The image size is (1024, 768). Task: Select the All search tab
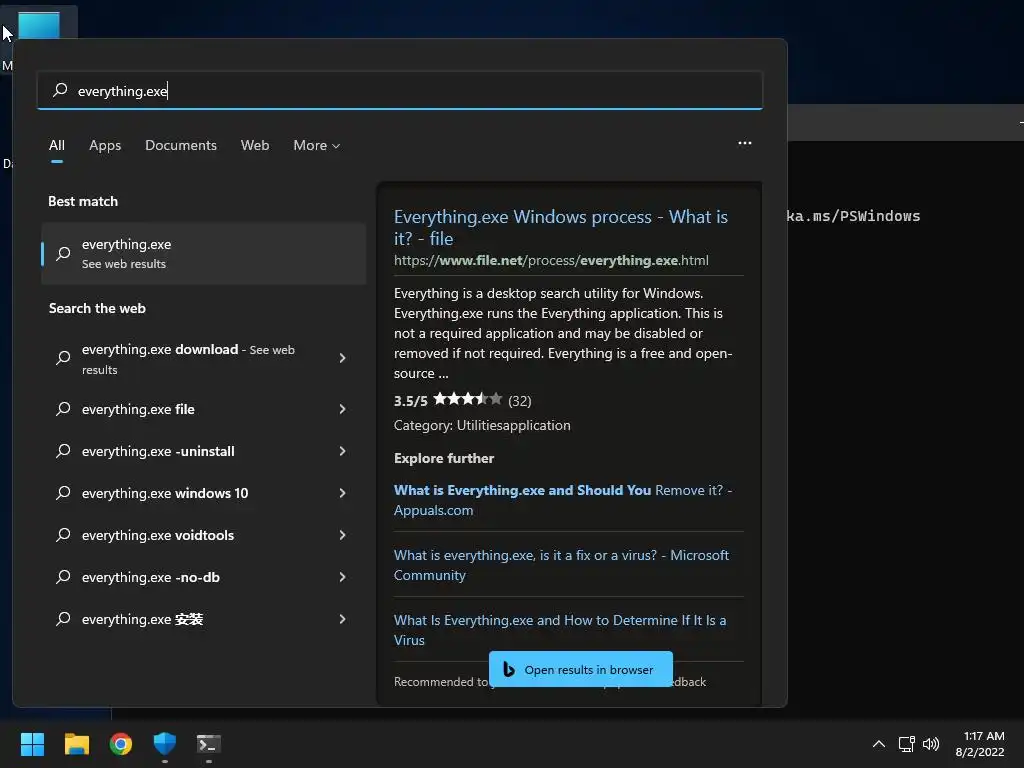point(57,145)
